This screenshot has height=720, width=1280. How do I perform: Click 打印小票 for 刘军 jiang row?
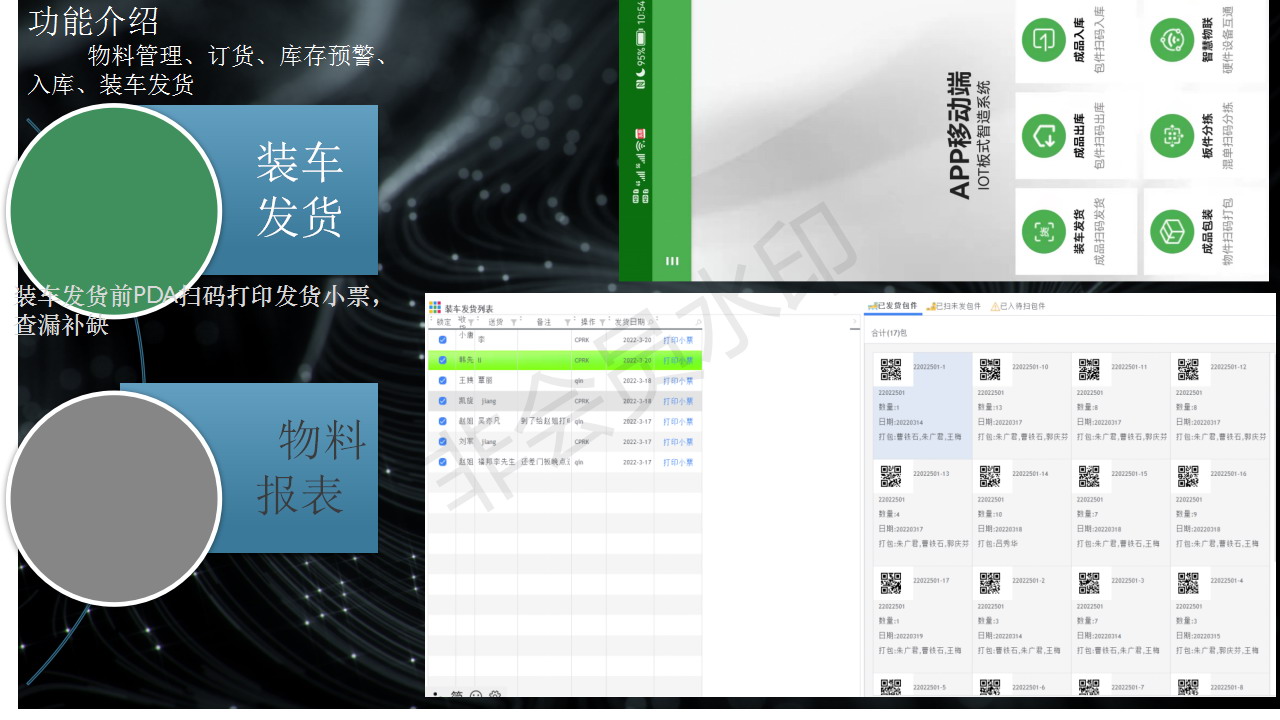pos(678,442)
